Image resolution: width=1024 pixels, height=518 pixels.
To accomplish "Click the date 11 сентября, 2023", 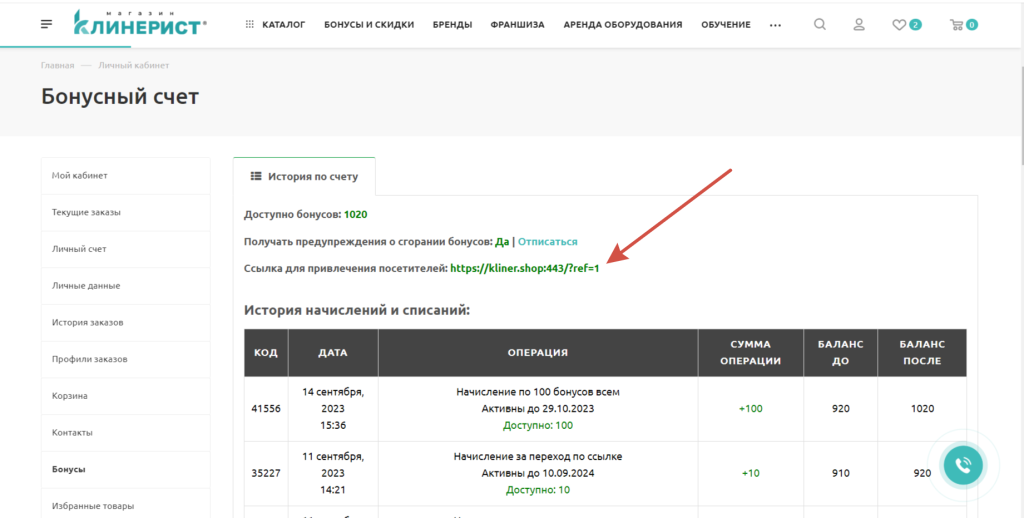I will [x=333, y=464].
